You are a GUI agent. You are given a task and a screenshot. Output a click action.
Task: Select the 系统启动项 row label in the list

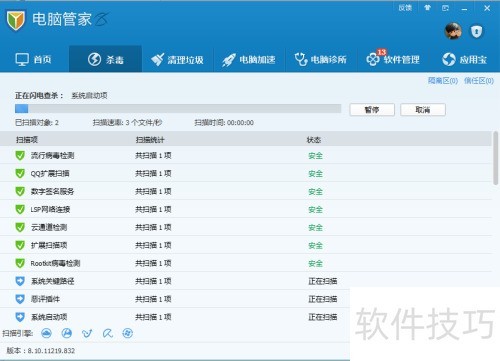pyautogui.click(x=49, y=317)
